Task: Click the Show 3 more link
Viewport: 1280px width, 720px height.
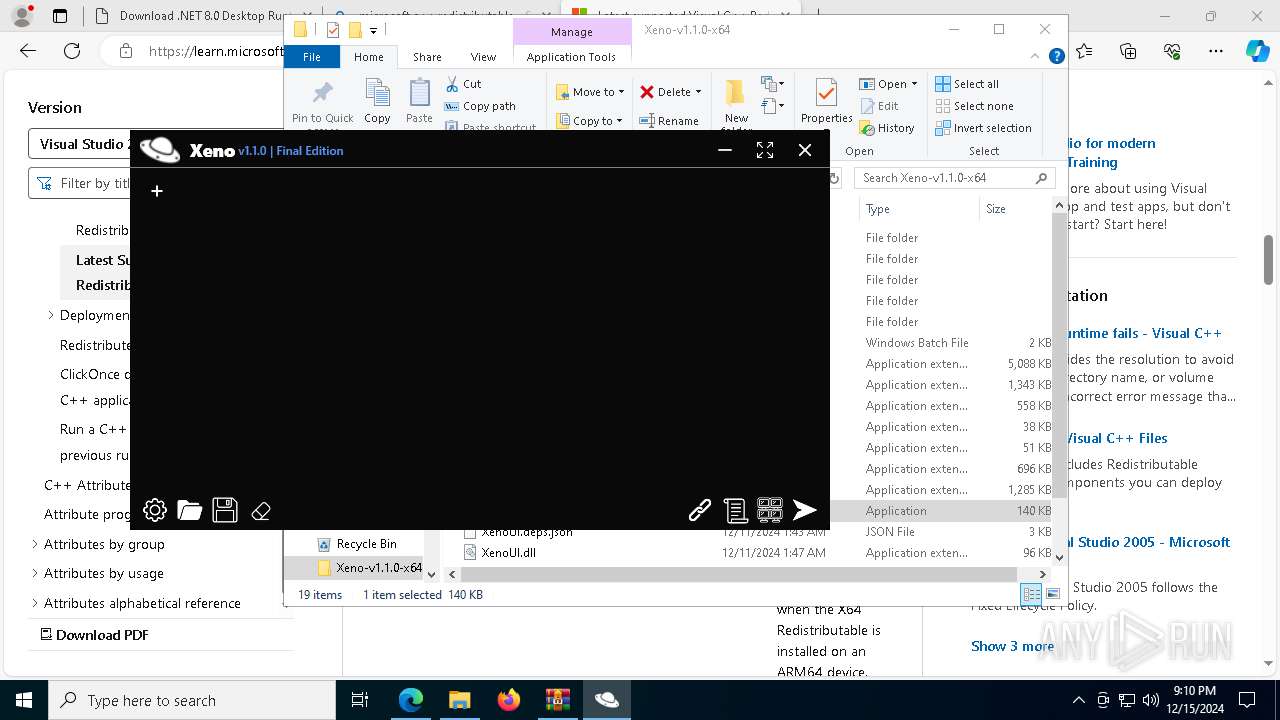Action: 1012,646
